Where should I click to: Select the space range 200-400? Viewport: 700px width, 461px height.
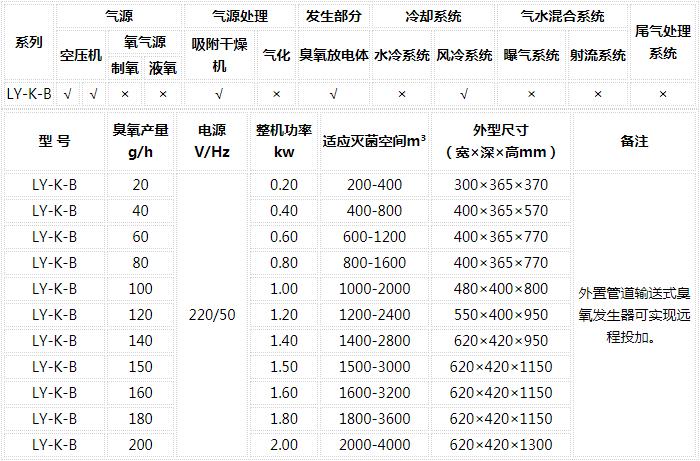tap(374, 185)
